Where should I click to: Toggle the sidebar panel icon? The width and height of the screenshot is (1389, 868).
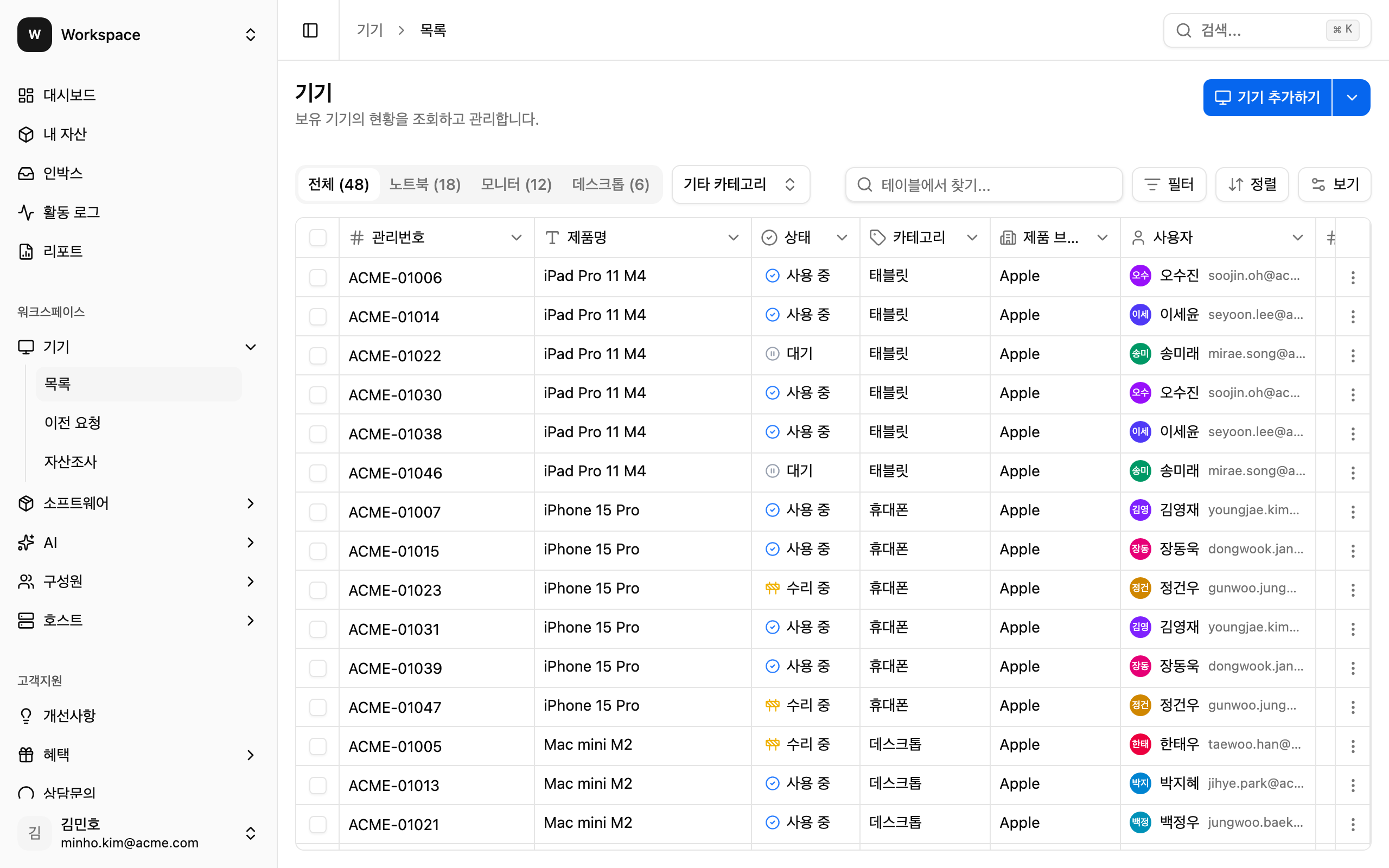click(x=310, y=30)
